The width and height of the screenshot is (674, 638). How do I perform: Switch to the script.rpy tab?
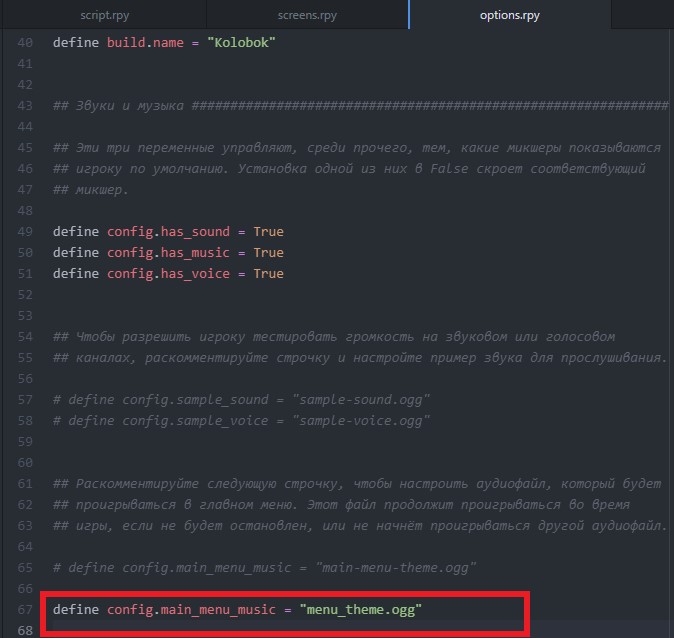pos(103,15)
